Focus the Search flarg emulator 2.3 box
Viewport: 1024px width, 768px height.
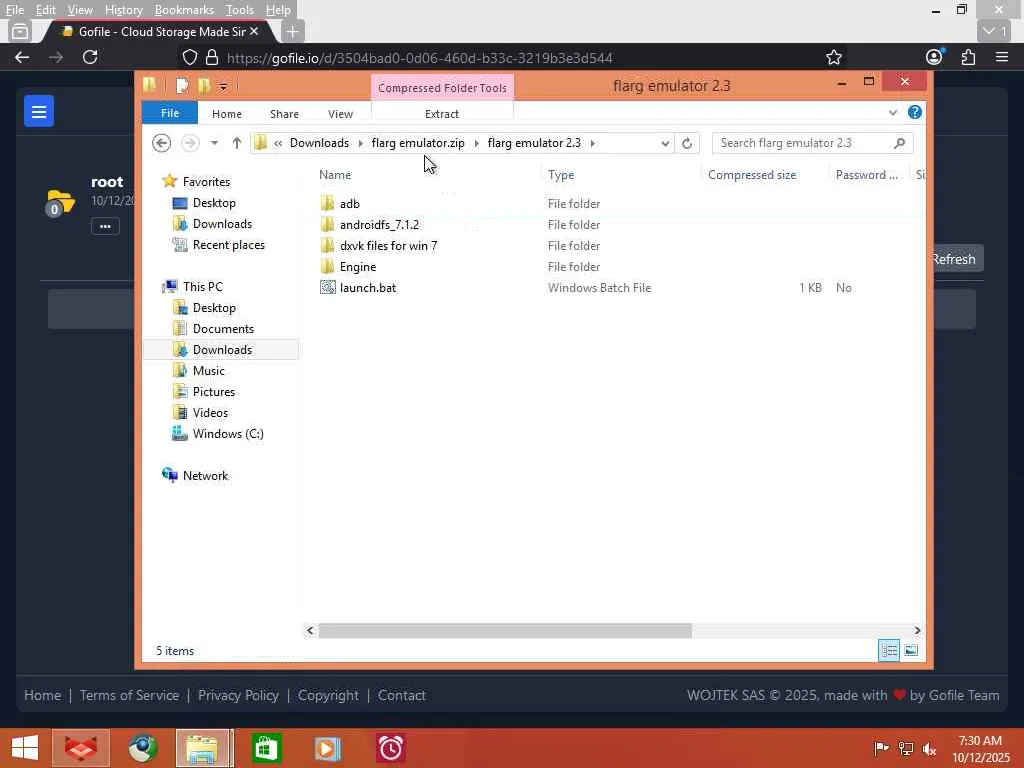pyautogui.click(x=812, y=143)
